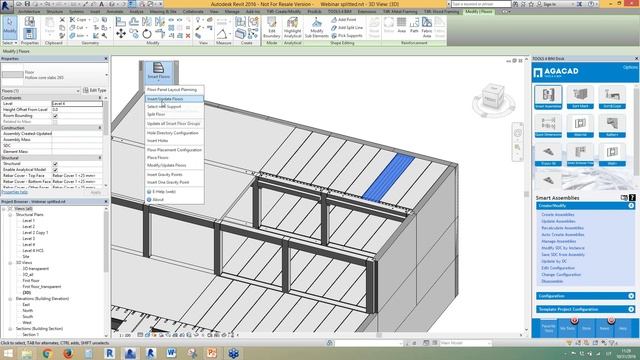The width and height of the screenshot is (640, 360).
Task: Select North elevation in Project Browser
Action: 27,311
